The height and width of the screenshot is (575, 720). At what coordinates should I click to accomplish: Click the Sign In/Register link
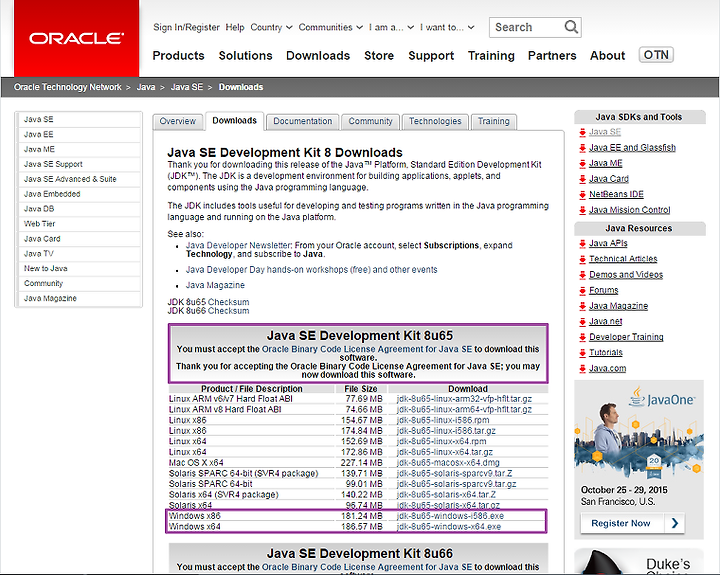[186, 28]
